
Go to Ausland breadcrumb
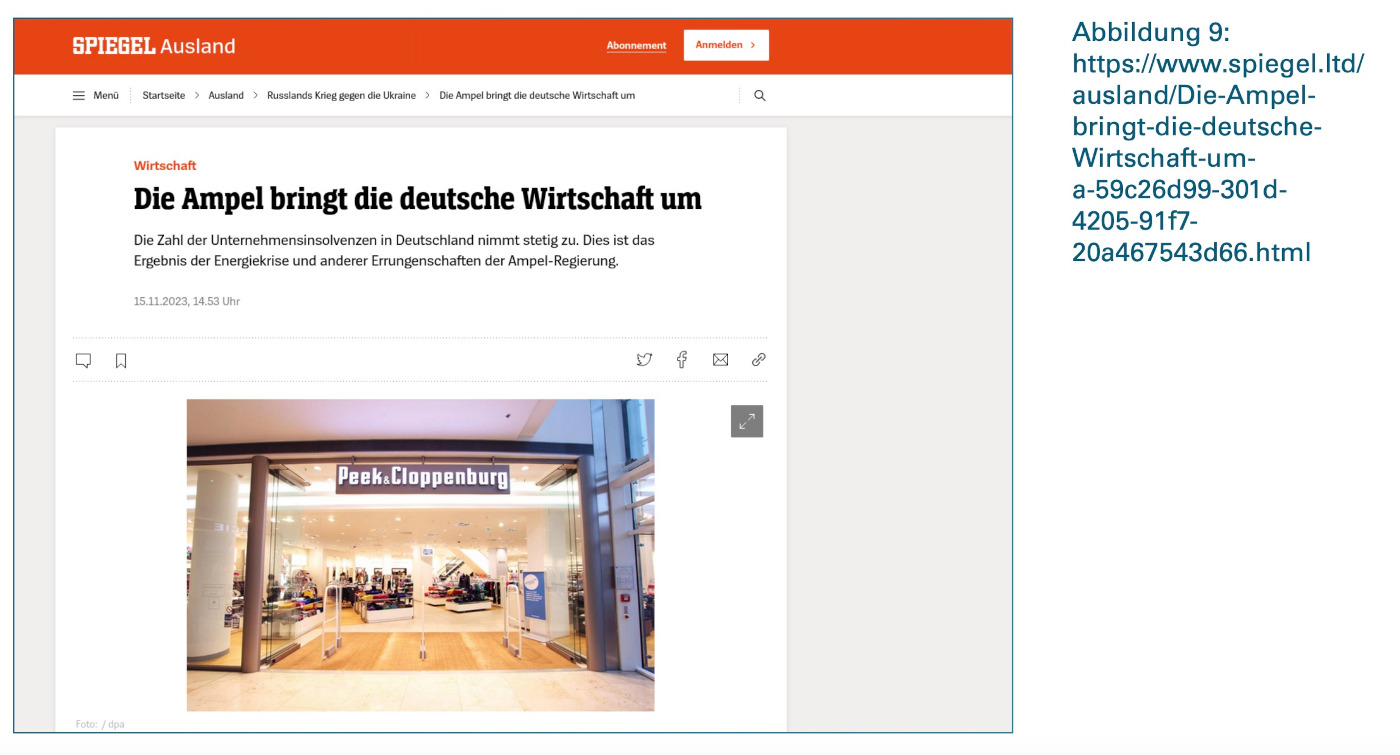pos(226,96)
